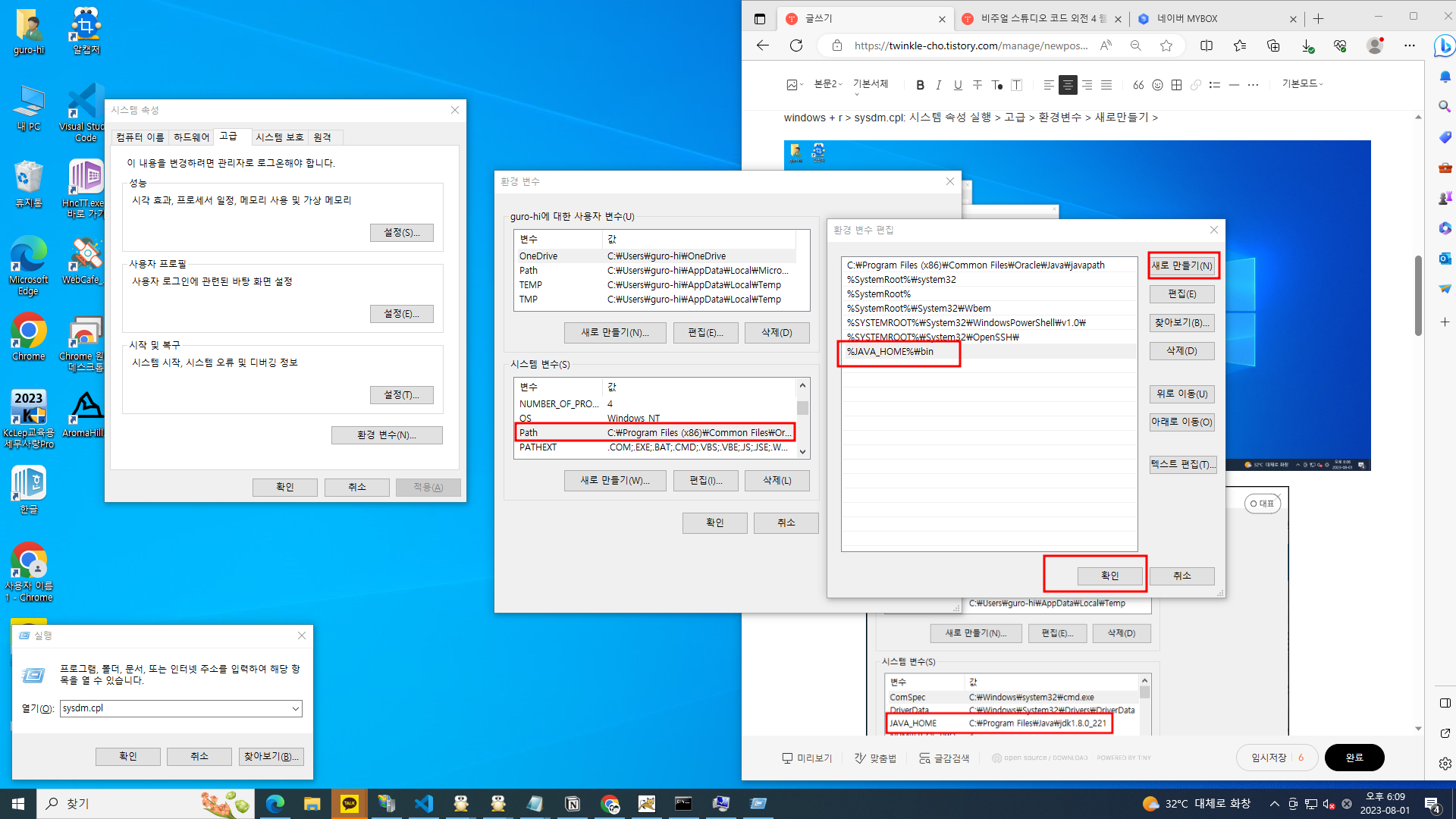The image size is (1456, 819).
Task: Switch to 하드웨어 tab in system properties
Action: pos(191,137)
